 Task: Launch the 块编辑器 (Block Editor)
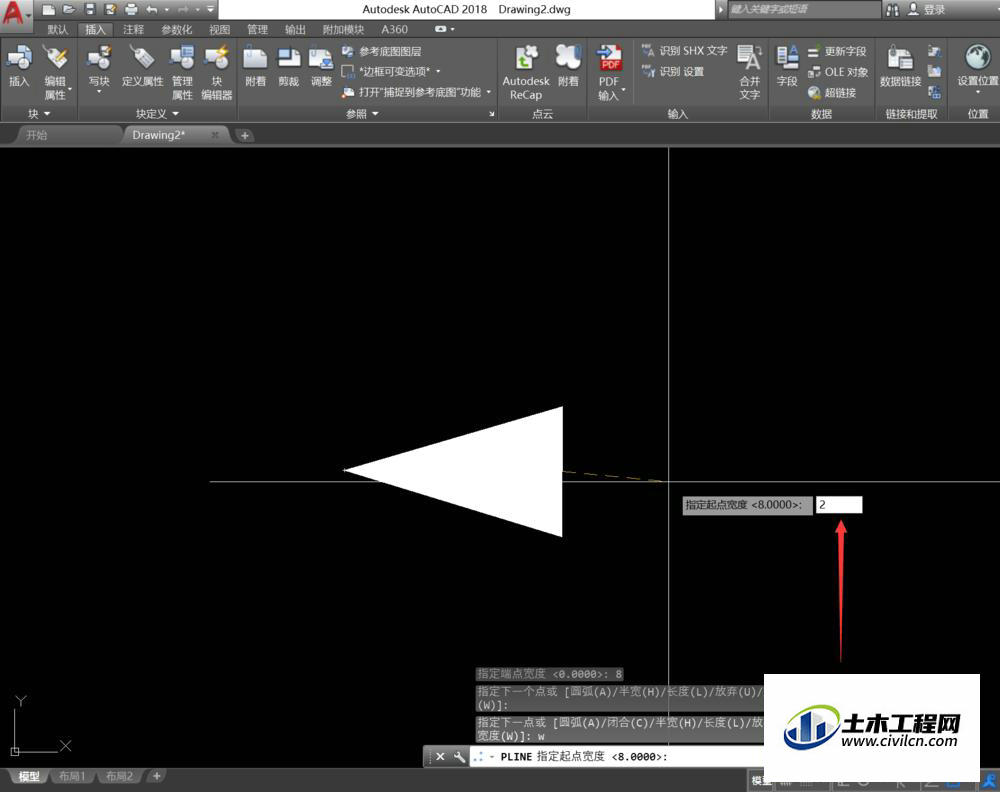click(x=217, y=72)
